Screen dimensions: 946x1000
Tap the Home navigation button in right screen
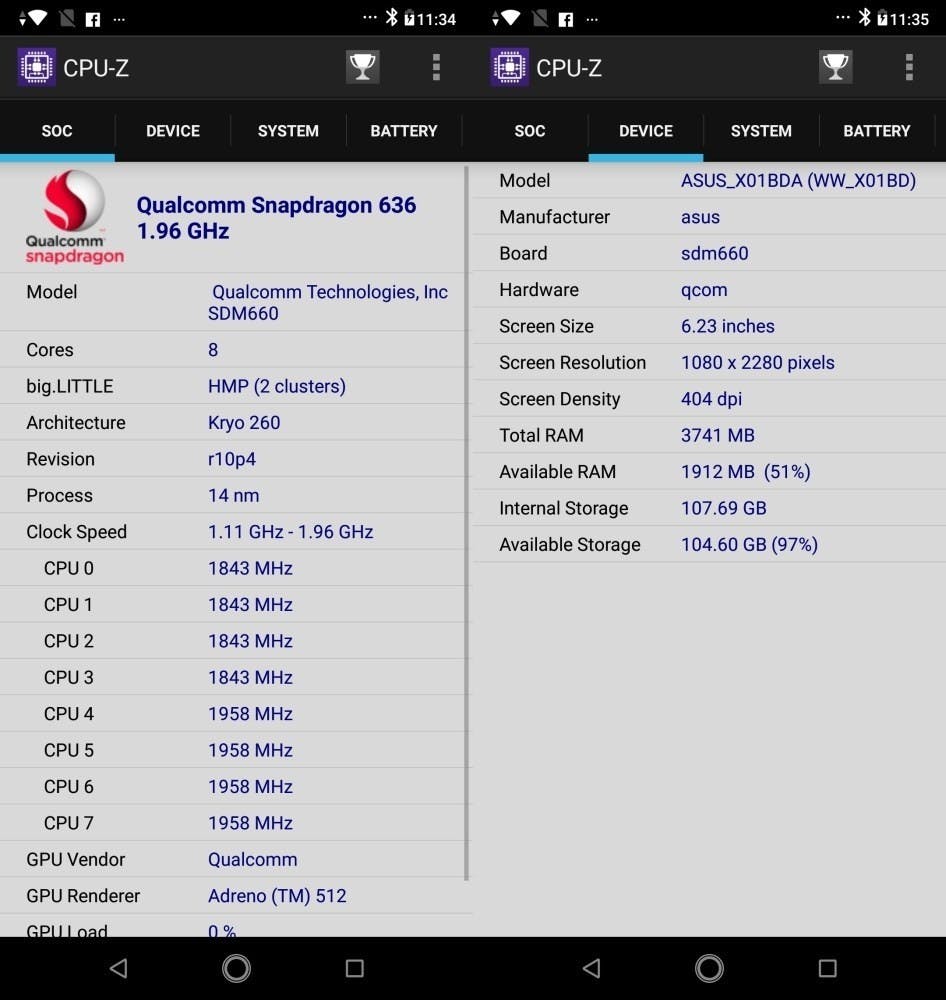[709, 967]
